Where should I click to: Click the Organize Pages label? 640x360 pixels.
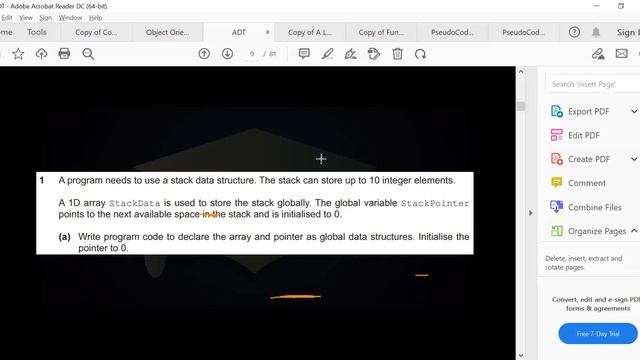coord(597,231)
